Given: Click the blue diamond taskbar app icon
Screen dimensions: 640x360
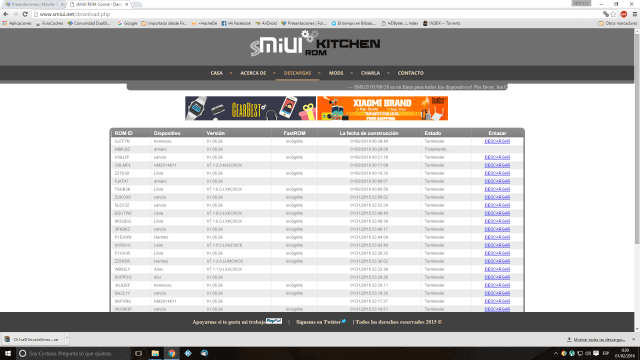Looking at the screenshot, I should [188, 353].
